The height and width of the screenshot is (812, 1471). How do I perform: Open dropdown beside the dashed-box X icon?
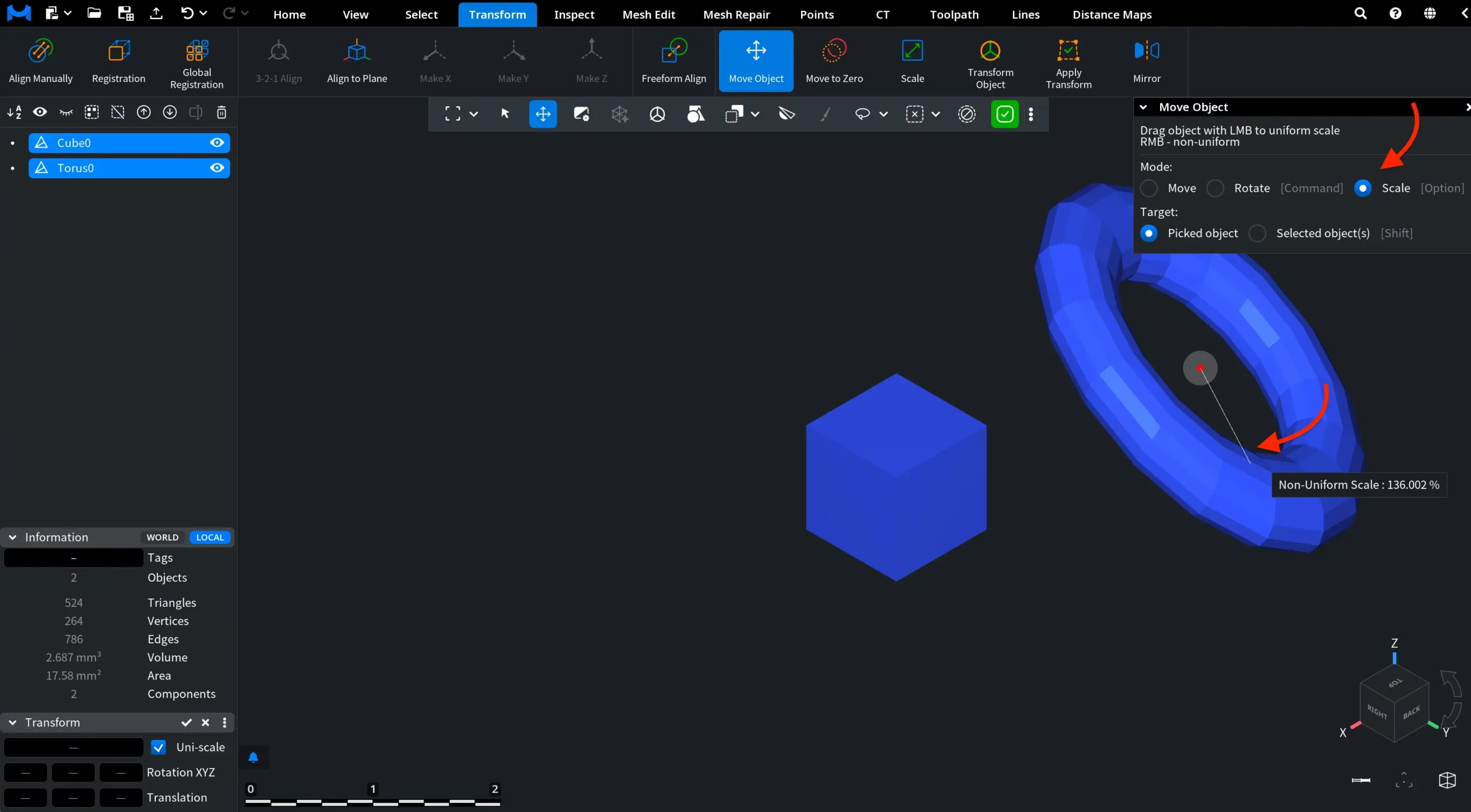tap(935, 114)
